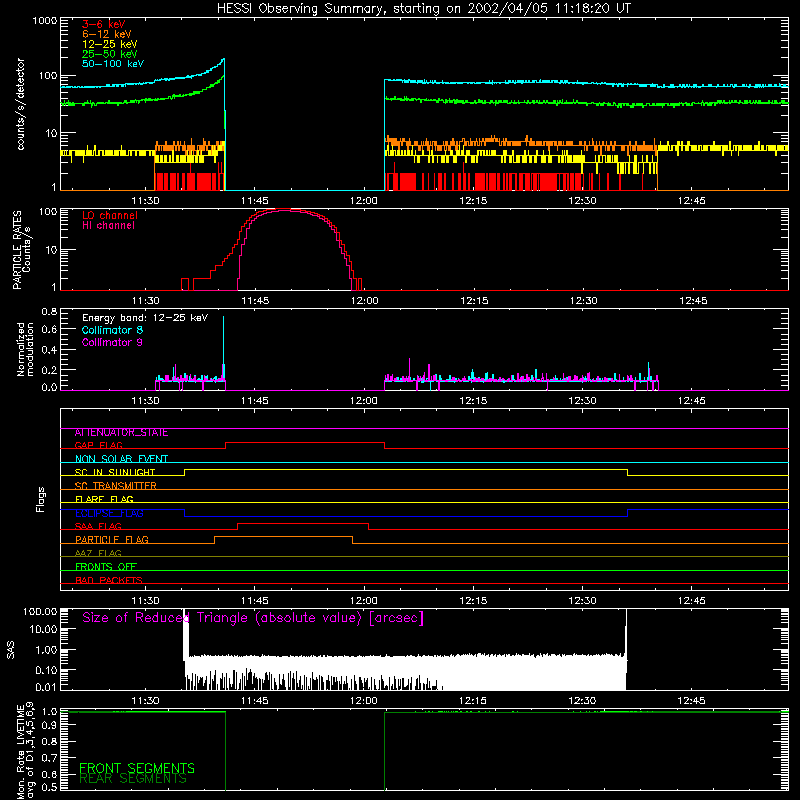Click the 10.00 tick on SAS axis

(43, 630)
